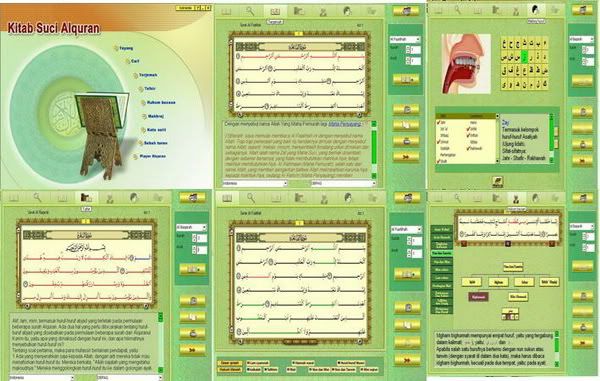Open the Al Baqarah surah dropdown beside the Tafsir page
The image size is (600, 381).
[x=191, y=228]
